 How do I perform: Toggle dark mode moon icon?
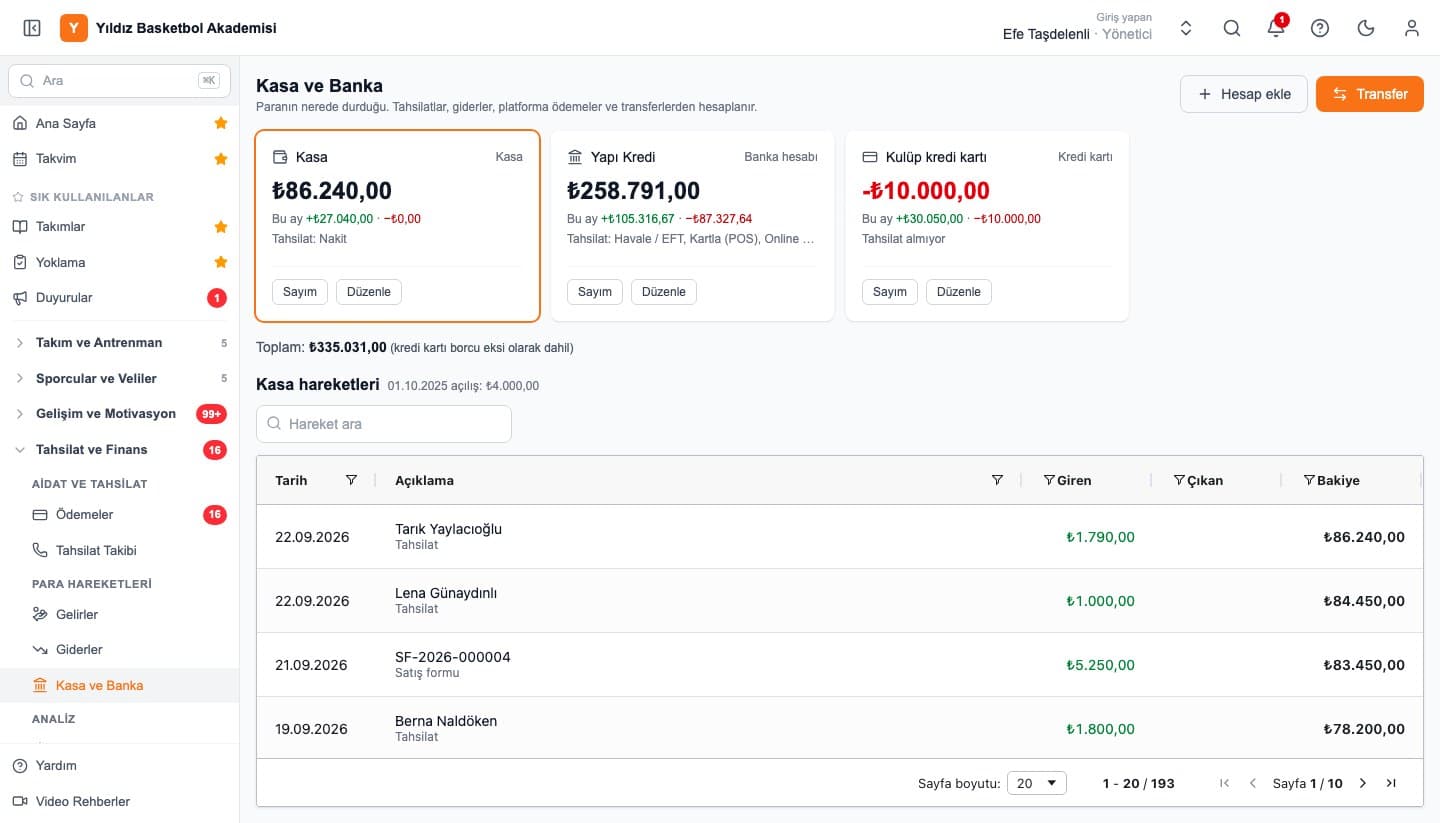pyautogui.click(x=1366, y=28)
